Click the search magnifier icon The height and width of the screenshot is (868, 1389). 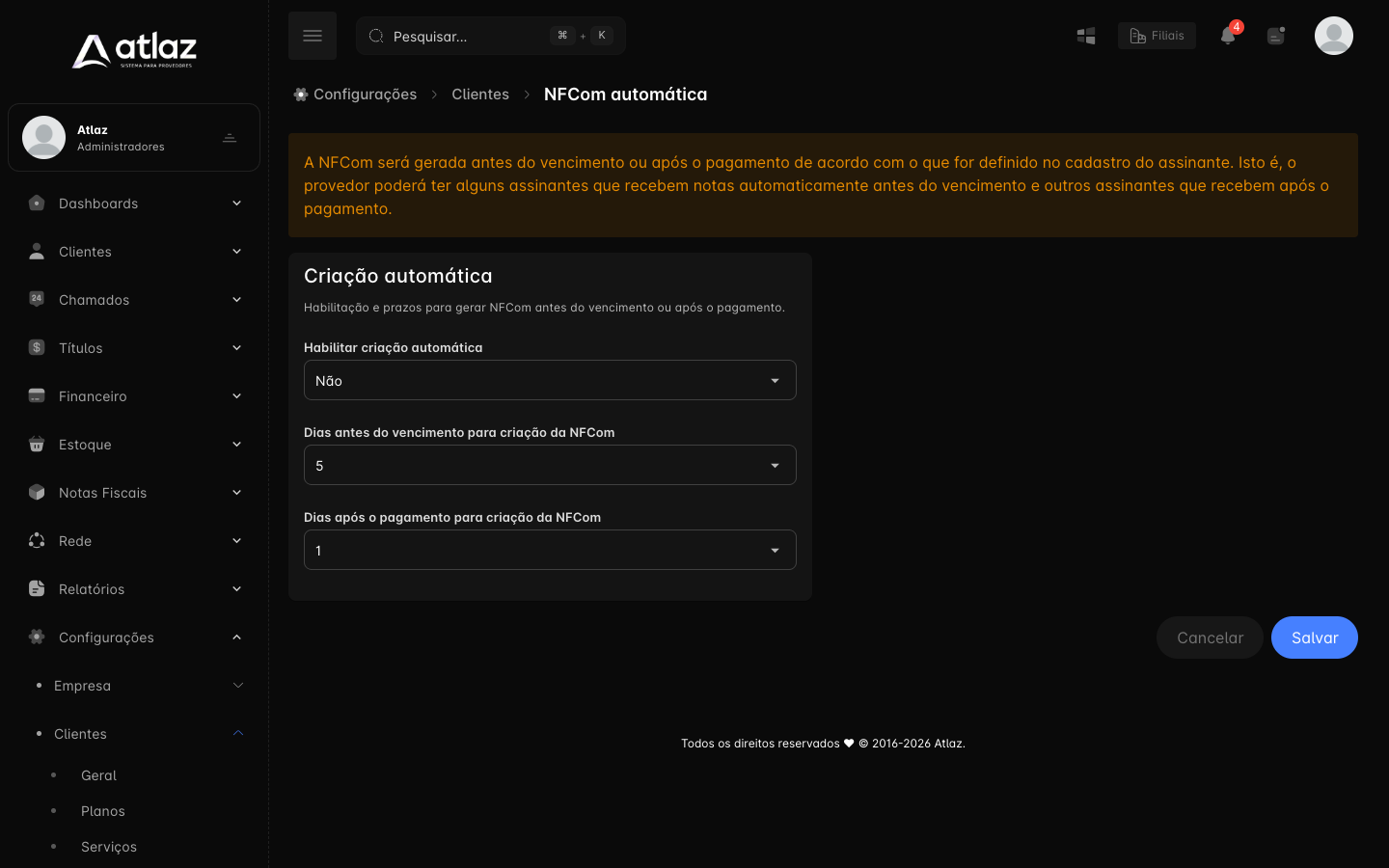click(376, 36)
